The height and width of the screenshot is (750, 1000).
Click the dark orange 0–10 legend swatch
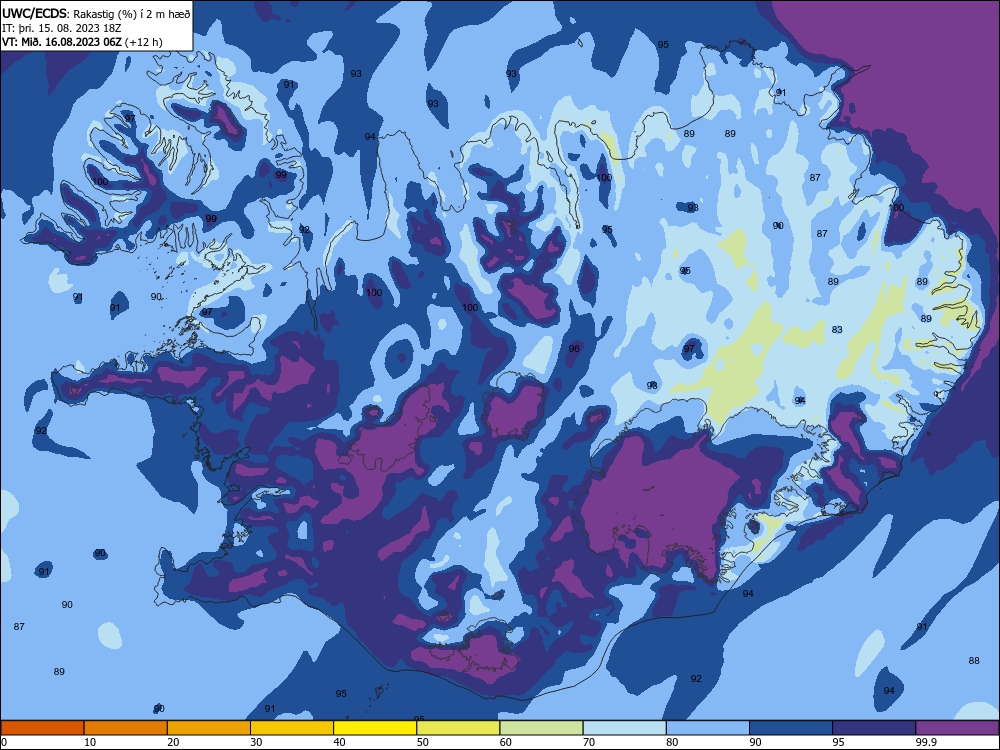(x=42, y=728)
